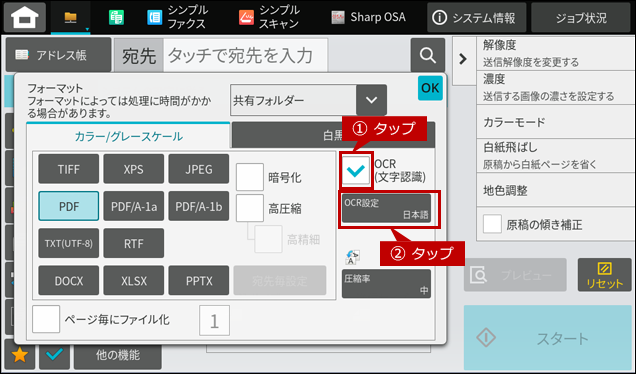Expand the side action panel chevron
Image resolution: width=636 pixels, height=374 pixels.
[463, 59]
